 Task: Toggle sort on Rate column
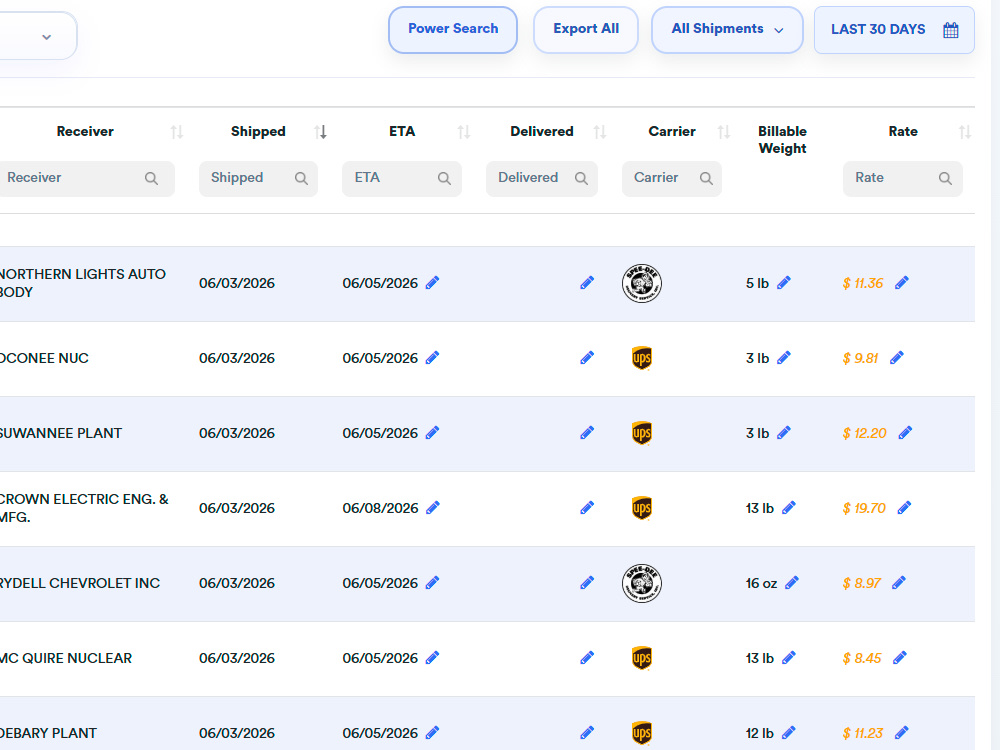(x=965, y=132)
